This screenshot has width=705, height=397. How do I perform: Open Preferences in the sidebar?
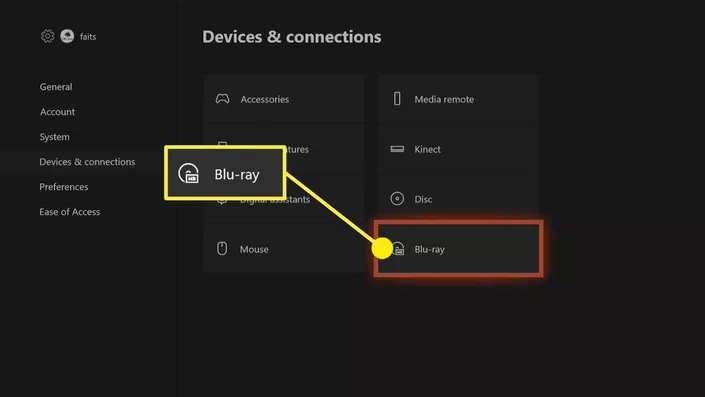pyautogui.click(x=64, y=187)
